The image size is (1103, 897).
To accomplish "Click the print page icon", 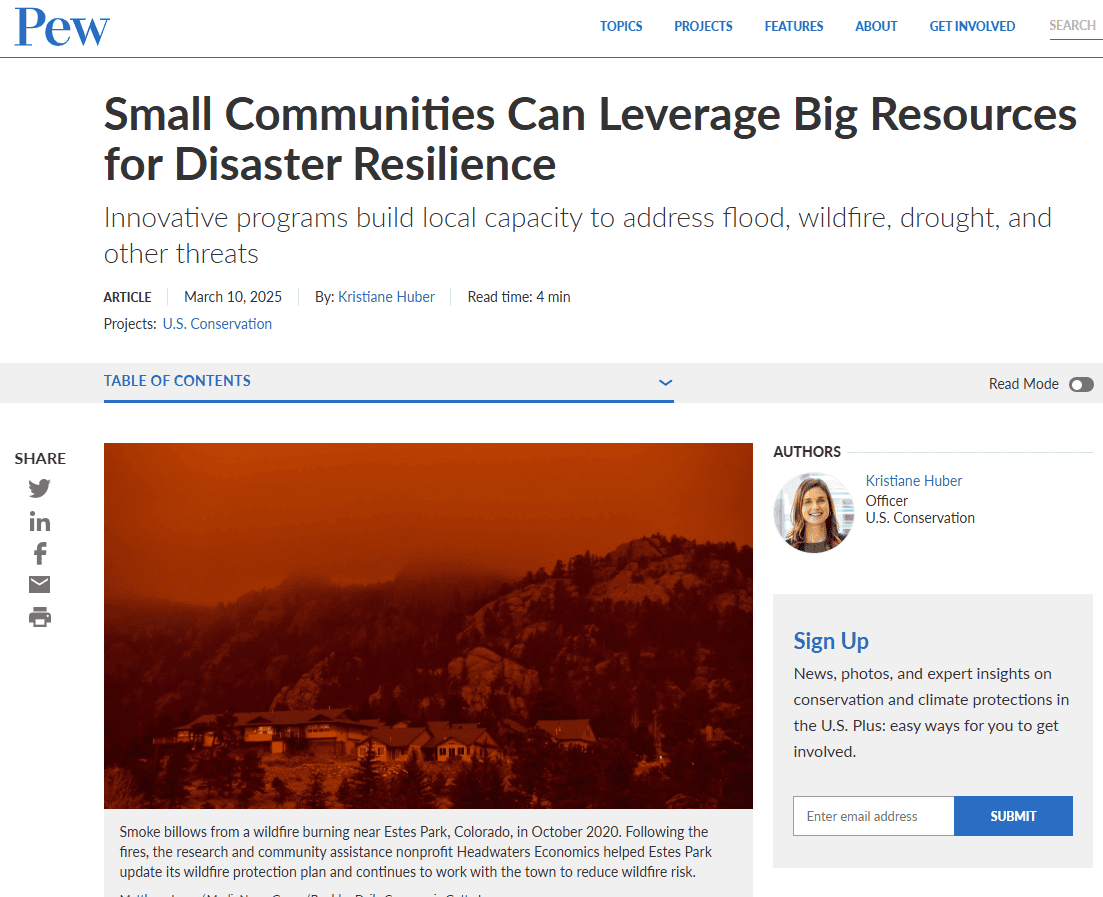I will coord(39,617).
